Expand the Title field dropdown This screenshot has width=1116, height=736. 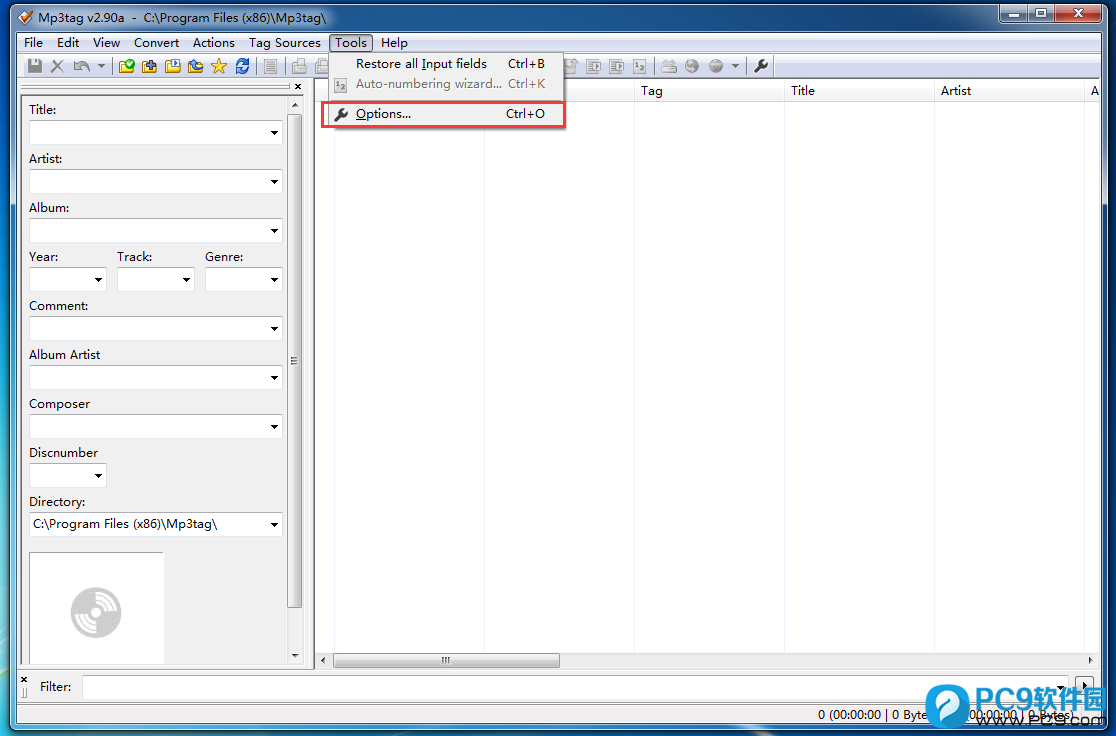(x=274, y=133)
